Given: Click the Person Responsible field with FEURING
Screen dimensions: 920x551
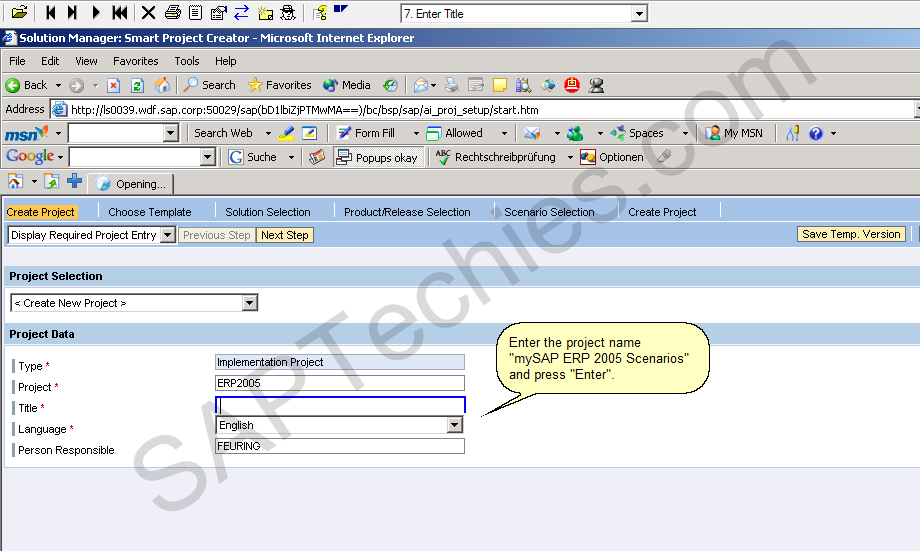Looking at the screenshot, I should click(340, 446).
